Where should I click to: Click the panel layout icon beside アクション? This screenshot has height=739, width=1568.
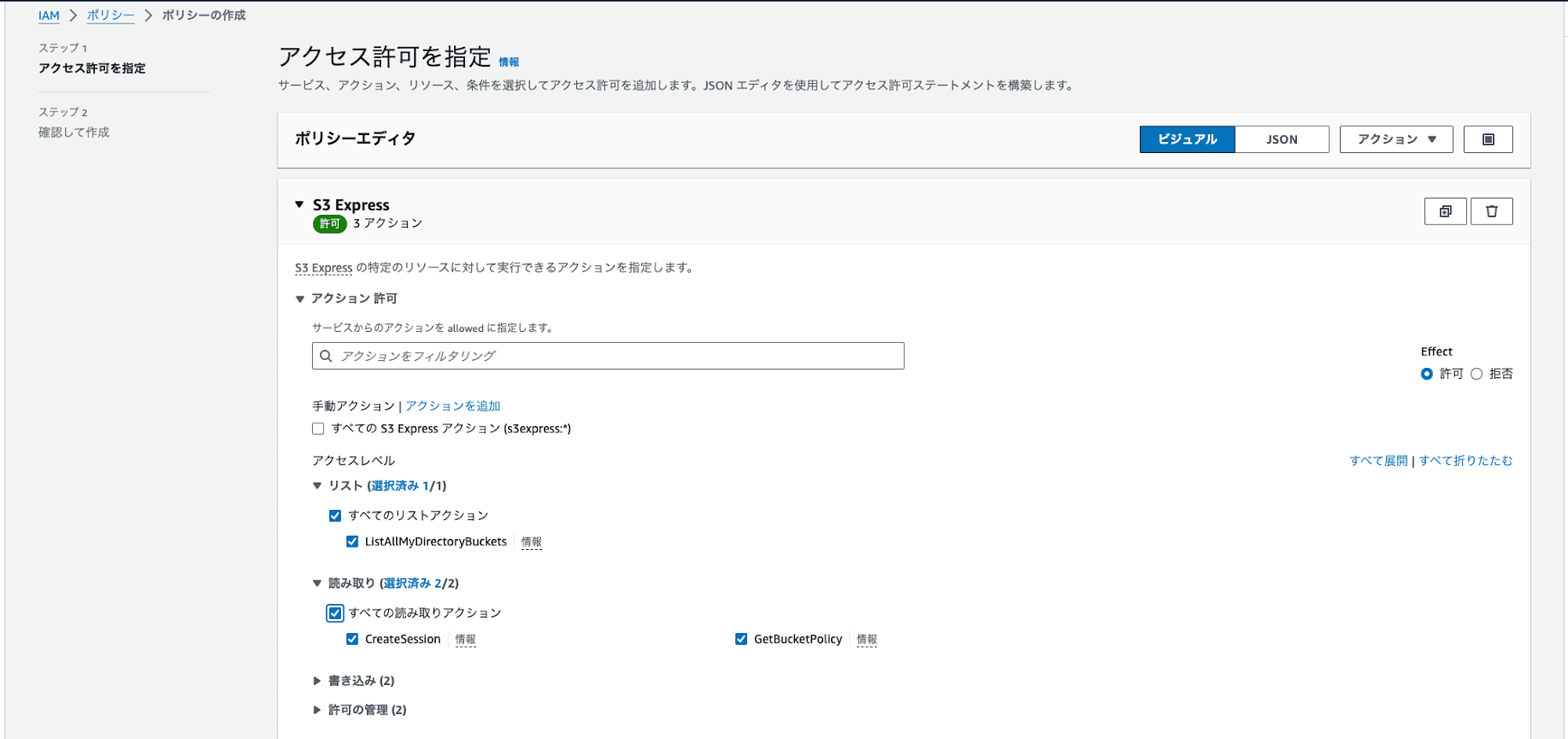[1488, 139]
